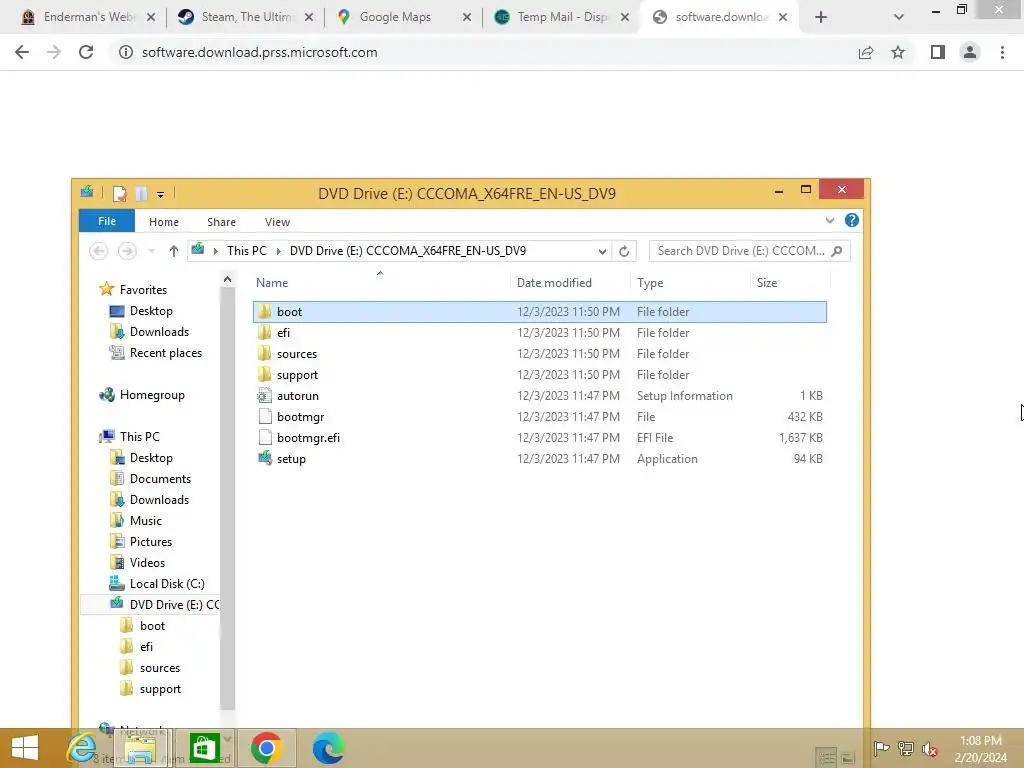Open recent locations dropdown arrow
This screenshot has width=1024, height=768.
pos(152,251)
